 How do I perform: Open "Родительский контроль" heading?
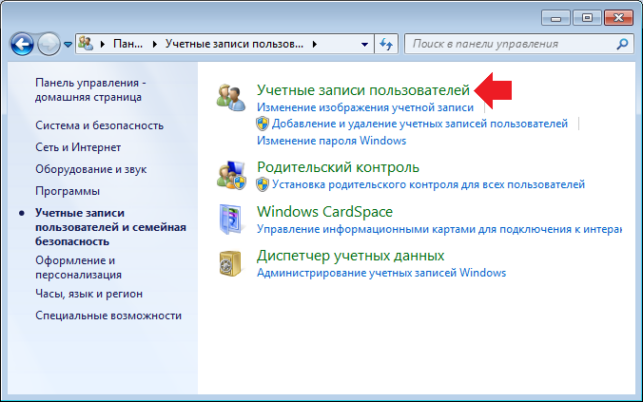tap(338, 167)
